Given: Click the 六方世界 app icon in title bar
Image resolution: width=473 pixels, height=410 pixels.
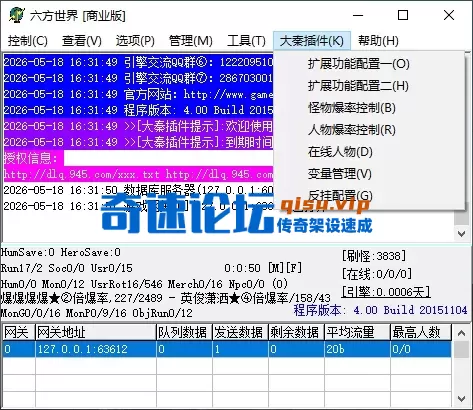Looking at the screenshot, I should tap(16, 15).
